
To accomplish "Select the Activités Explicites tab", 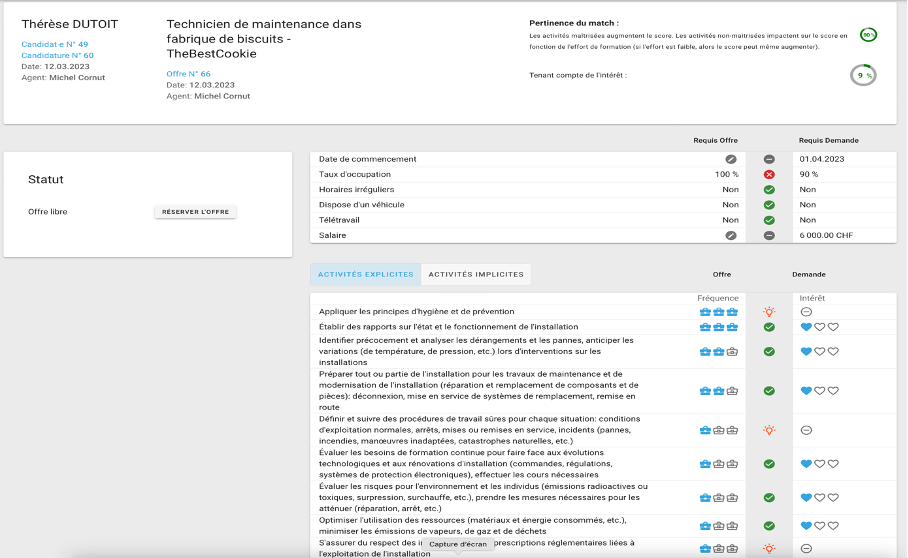I will pos(365,274).
